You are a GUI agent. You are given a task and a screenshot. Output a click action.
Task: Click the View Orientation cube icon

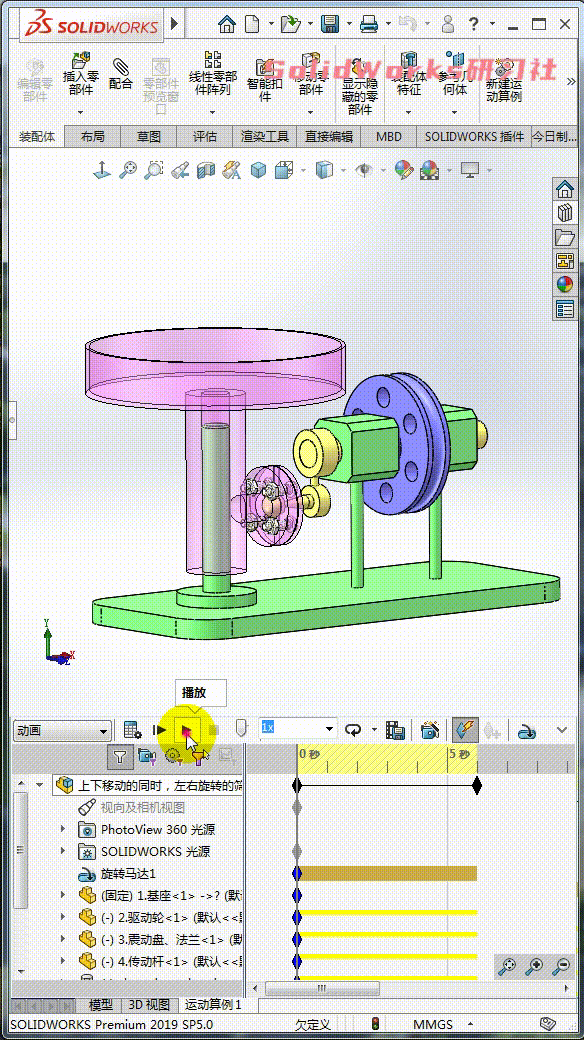pos(284,170)
